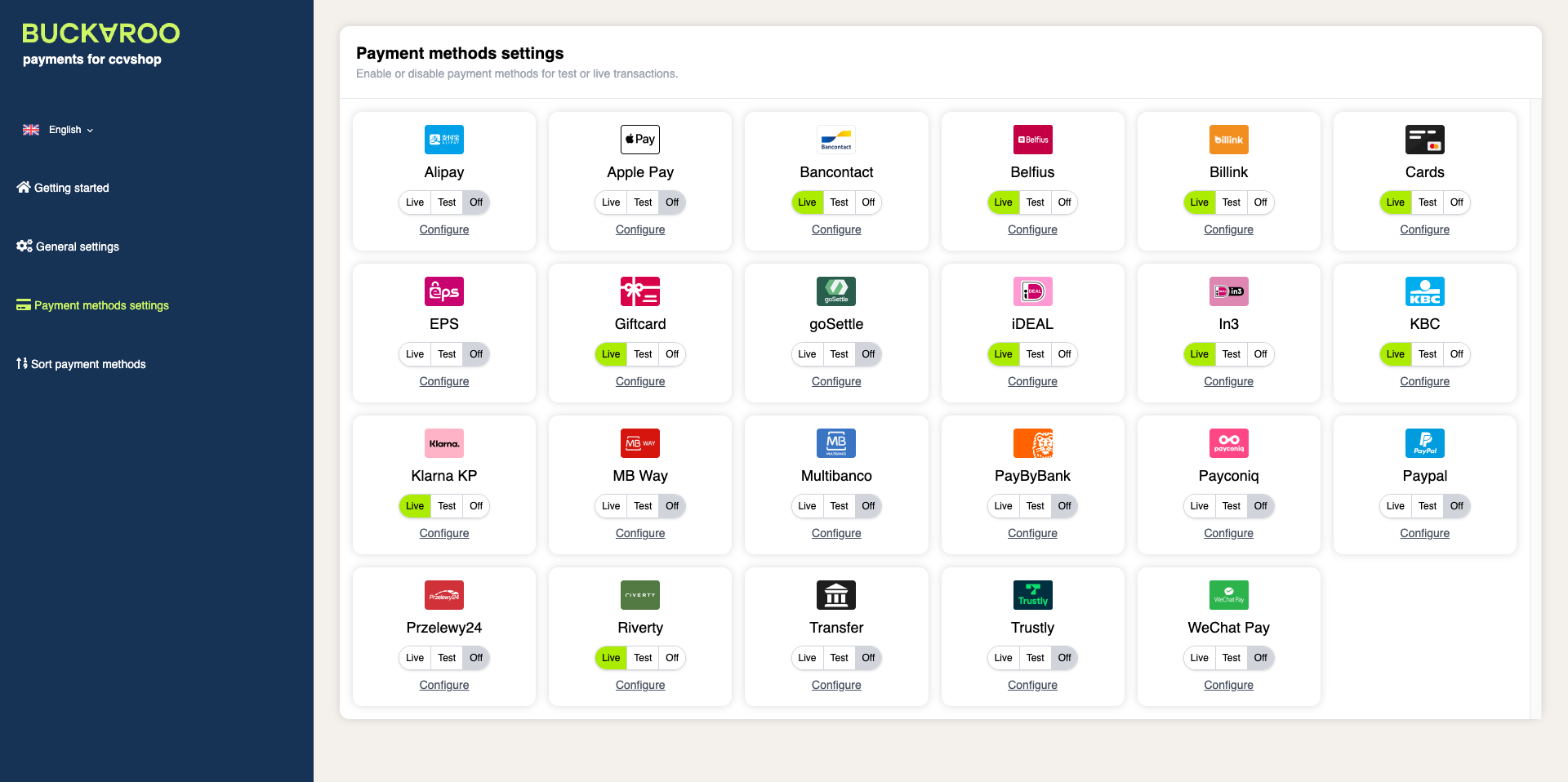The height and width of the screenshot is (782, 1568).
Task: Click the iDEAL logo icon
Action: 1032,291
